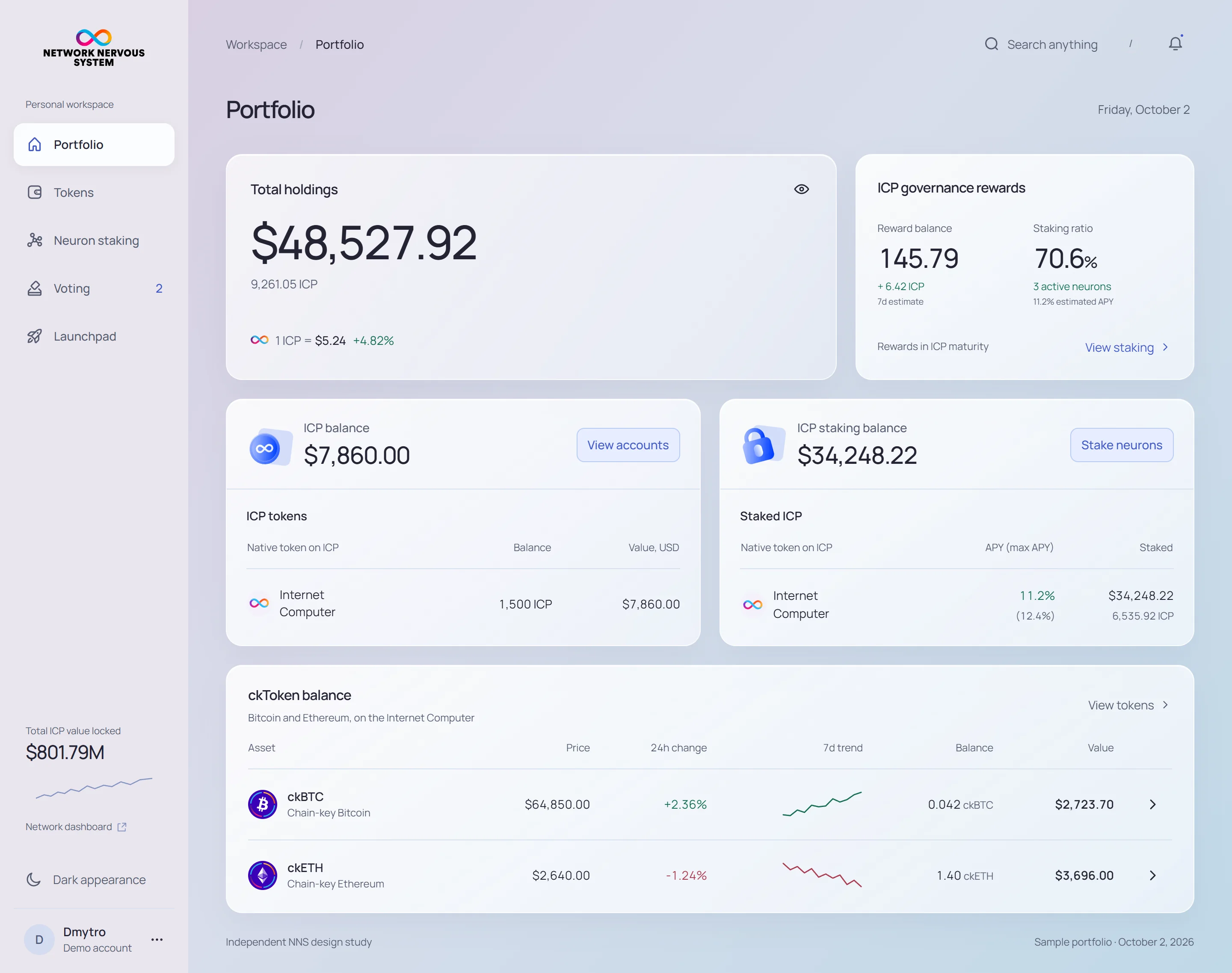Click the ckETH 7d trend sparkline
Image resolution: width=1232 pixels, height=973 pixels.
pyautogui.click(x=822, y=875)
